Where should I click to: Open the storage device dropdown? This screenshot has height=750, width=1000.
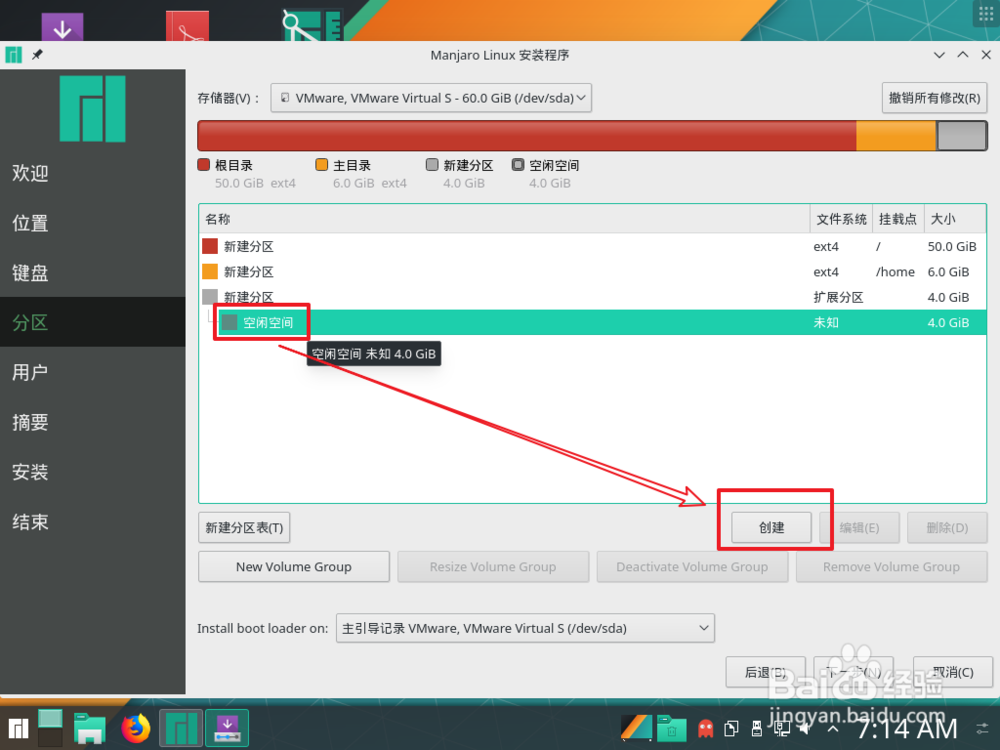[x=431, y=98]
